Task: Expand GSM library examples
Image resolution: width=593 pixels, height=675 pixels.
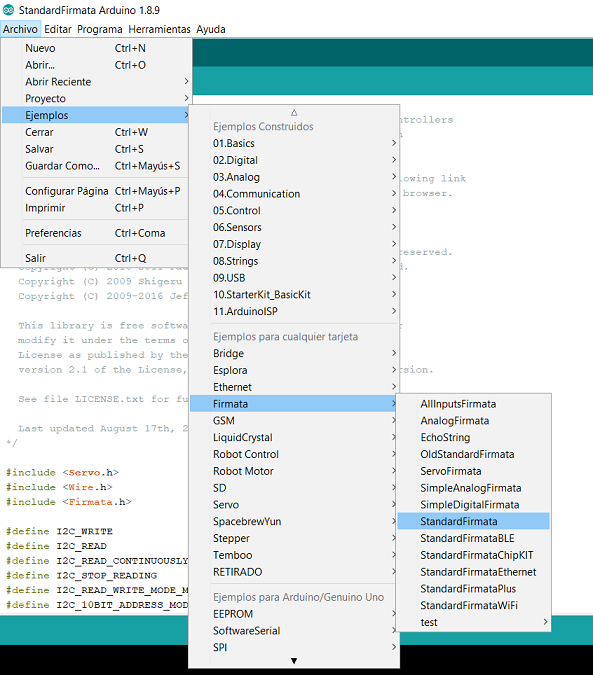Action: click(x=294, y=421)
